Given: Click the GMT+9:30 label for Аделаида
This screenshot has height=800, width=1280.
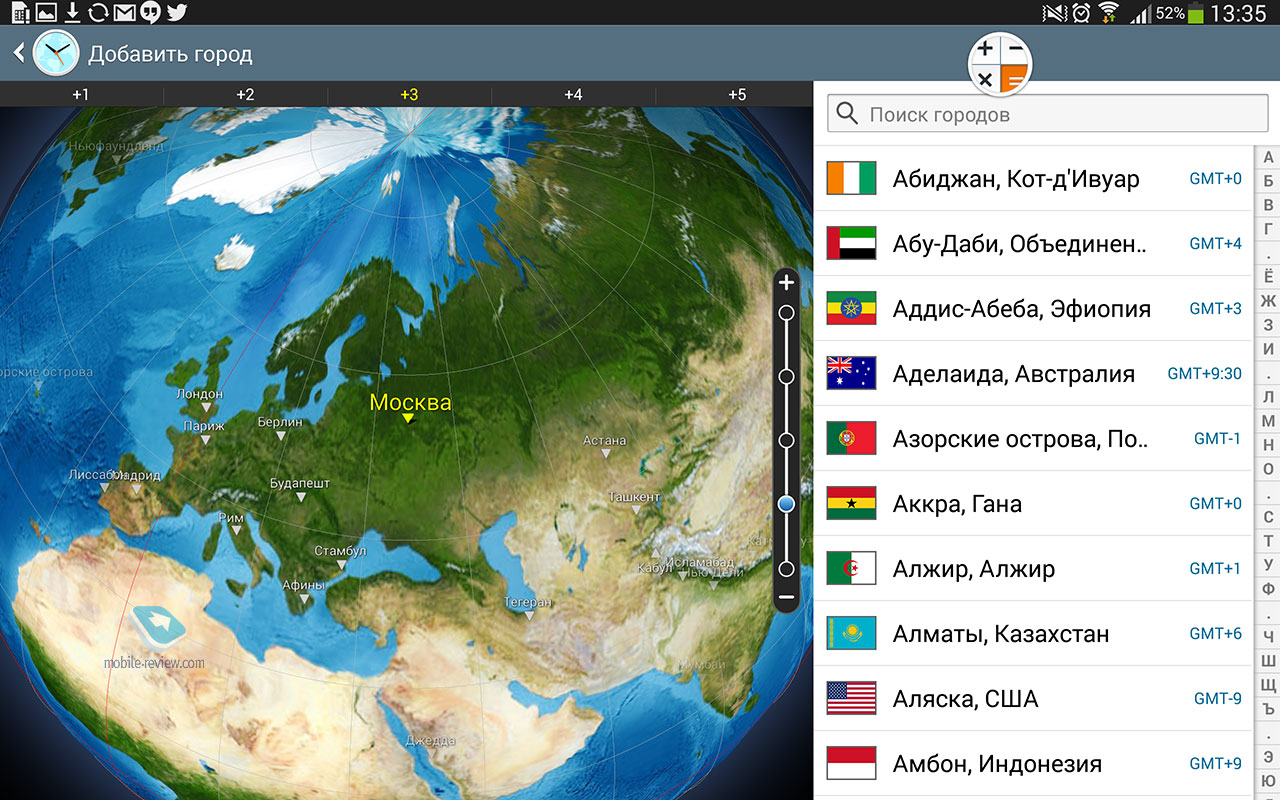Looking at the screenshot, I should (x=1205, y=373).
